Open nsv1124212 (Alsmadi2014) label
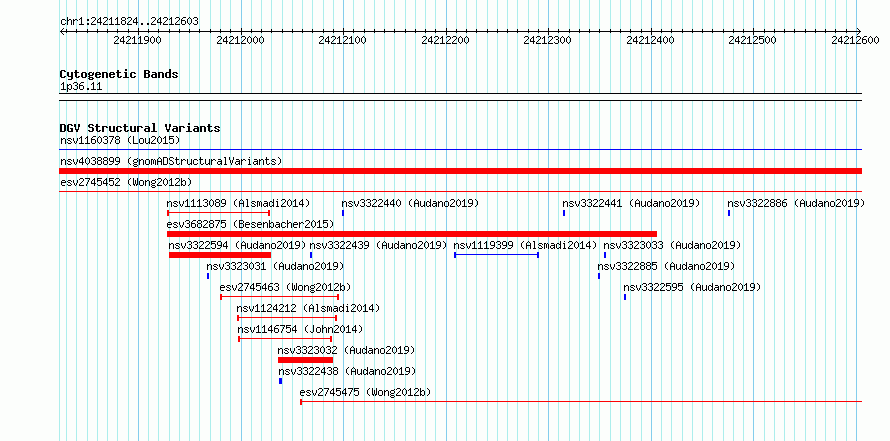 pos(308,308)
